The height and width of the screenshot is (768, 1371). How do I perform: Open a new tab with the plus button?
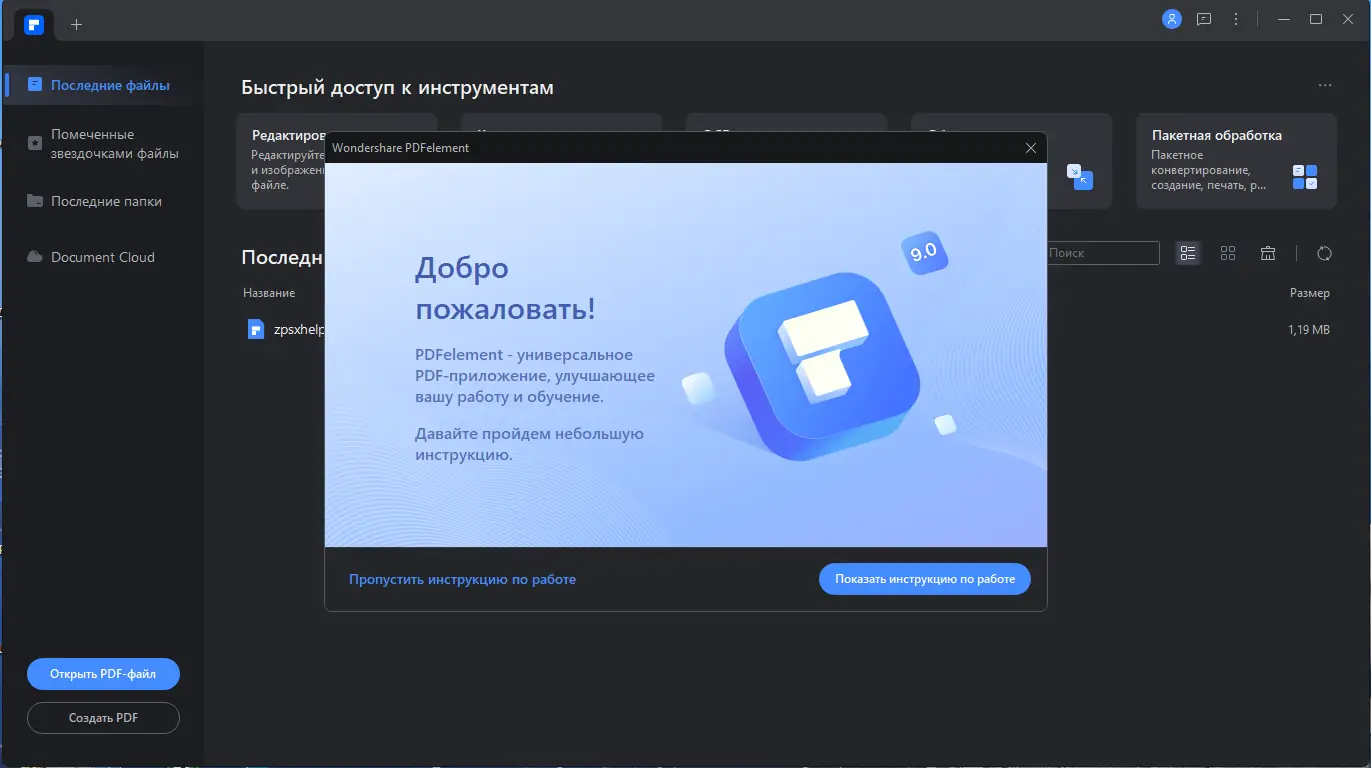pos(76,24)
